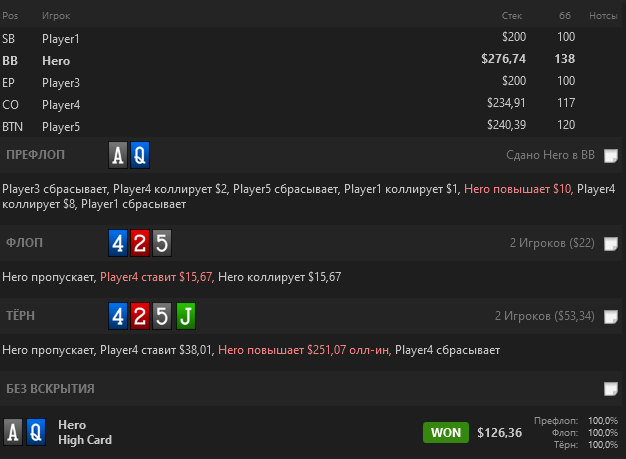Click the ФЛОП section header
Viewport: 626px width, 459px height.
[24, 243]
